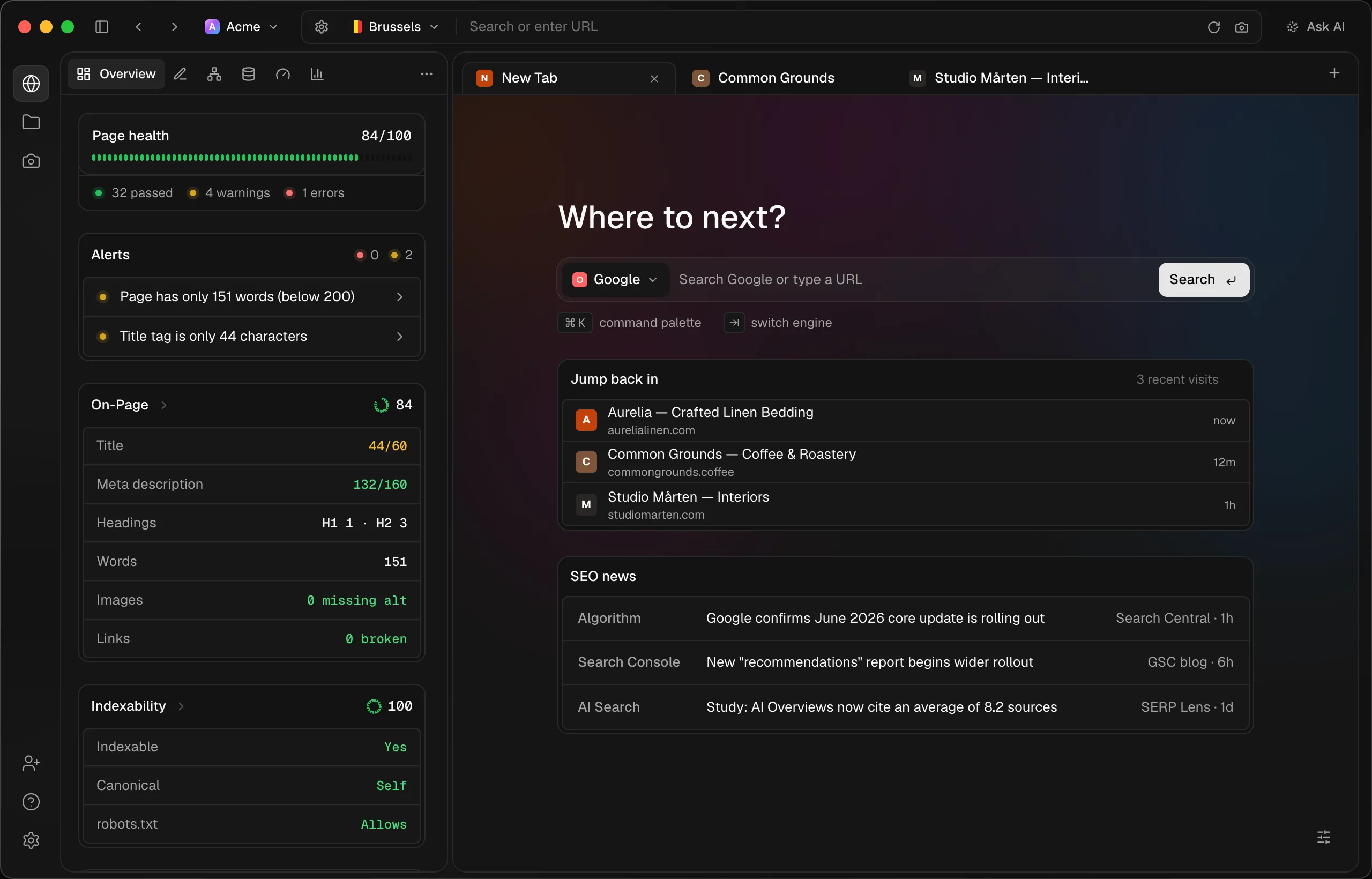Click the Search or enter URL address bar

coord(830,27)
